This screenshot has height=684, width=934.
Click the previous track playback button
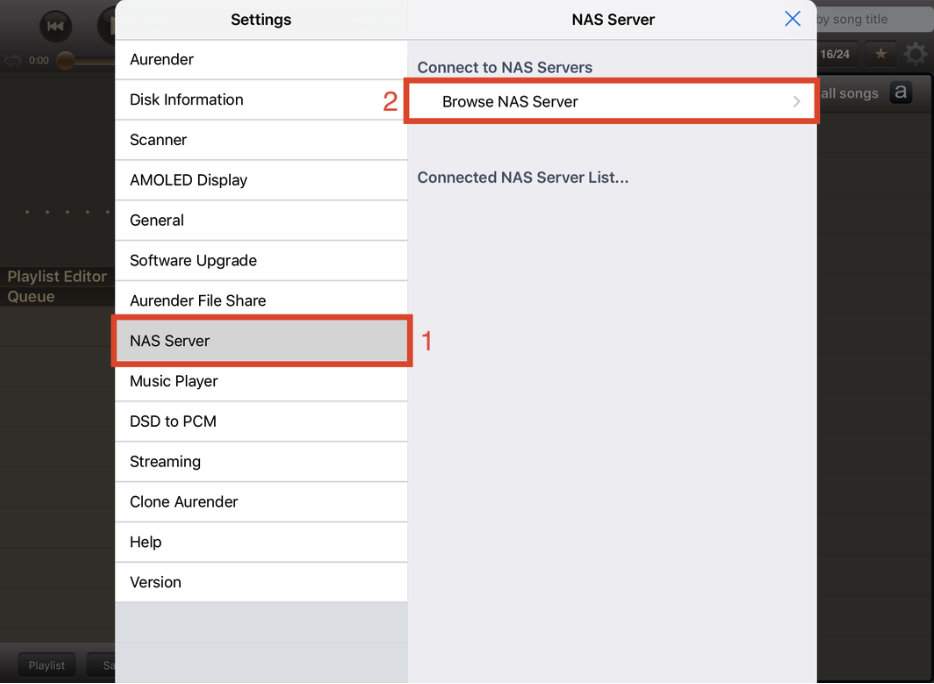(55, 26)
